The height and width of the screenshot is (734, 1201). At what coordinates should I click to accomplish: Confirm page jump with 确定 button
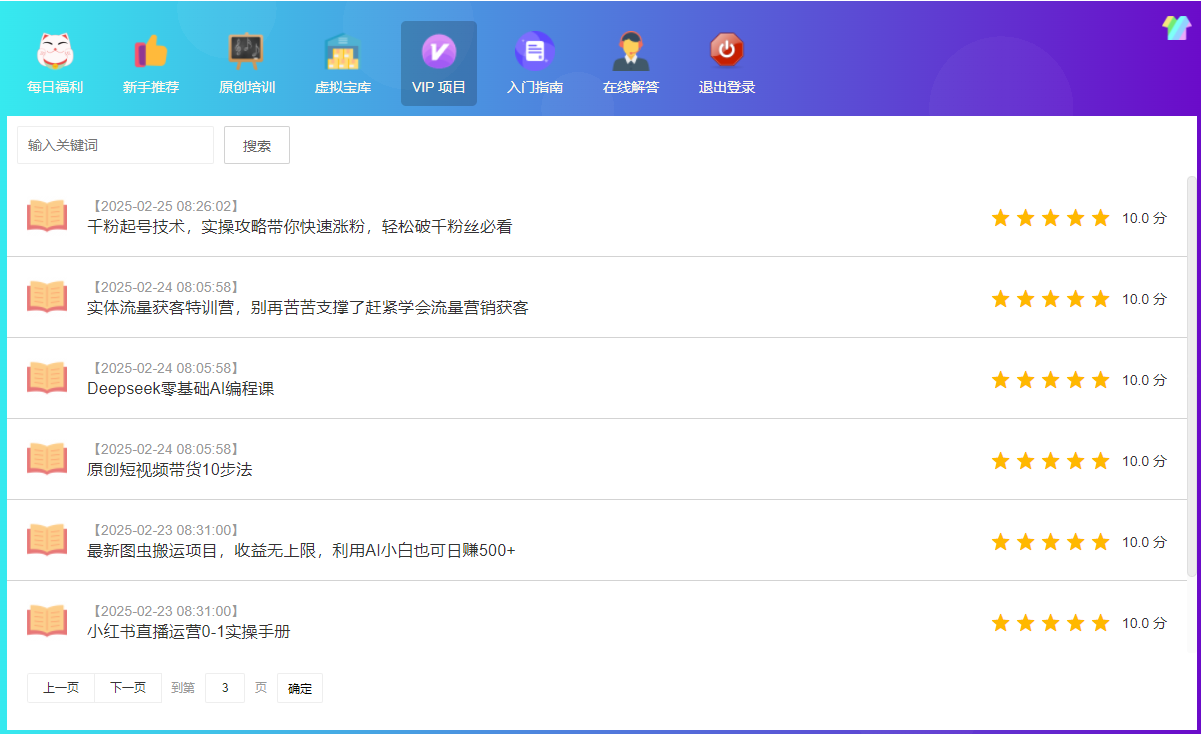[300, 688]
